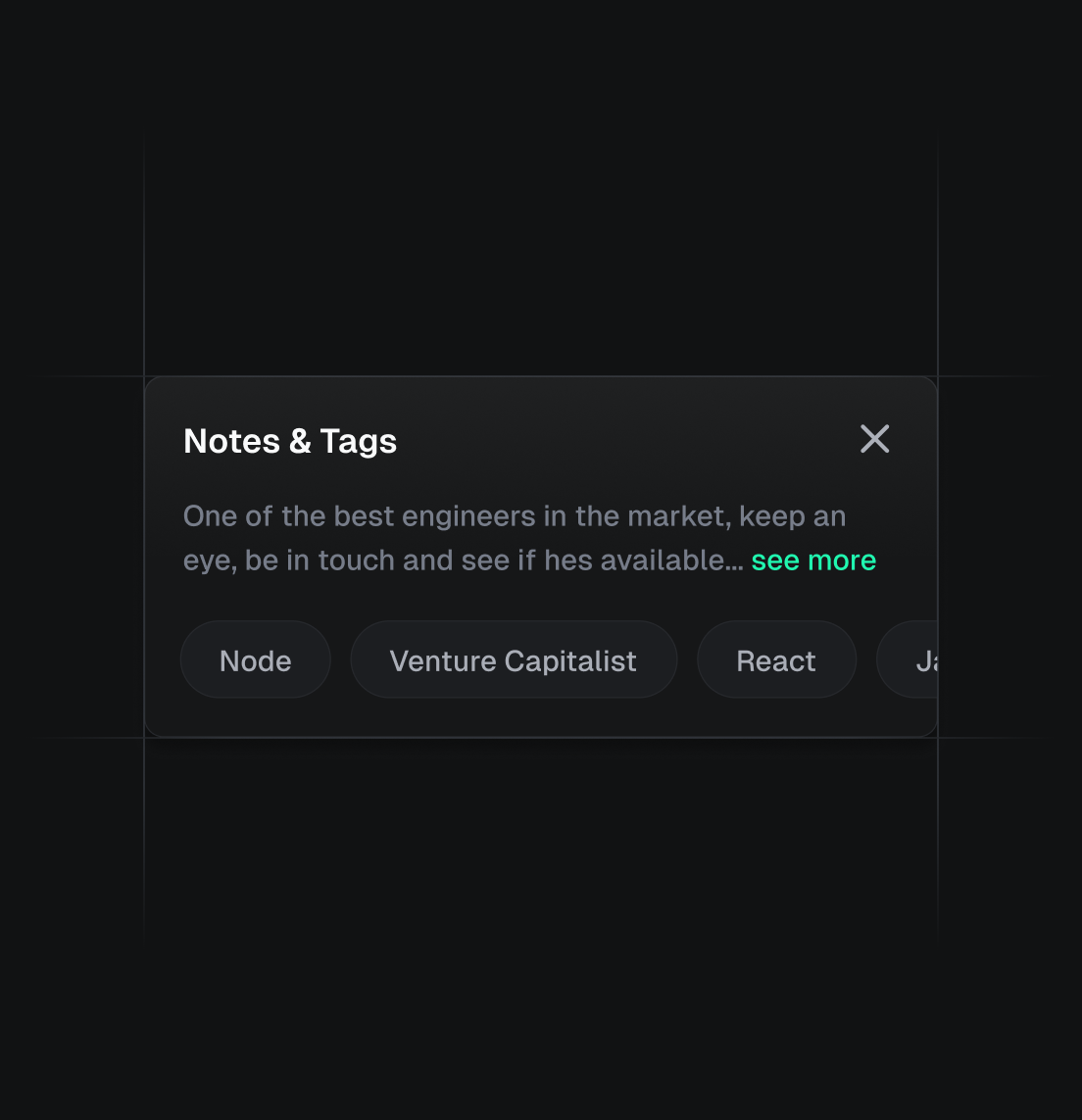This screenshot has height=1120, width=1082.
Task: Toggle the Node tag chip
Action: [255, 659]
